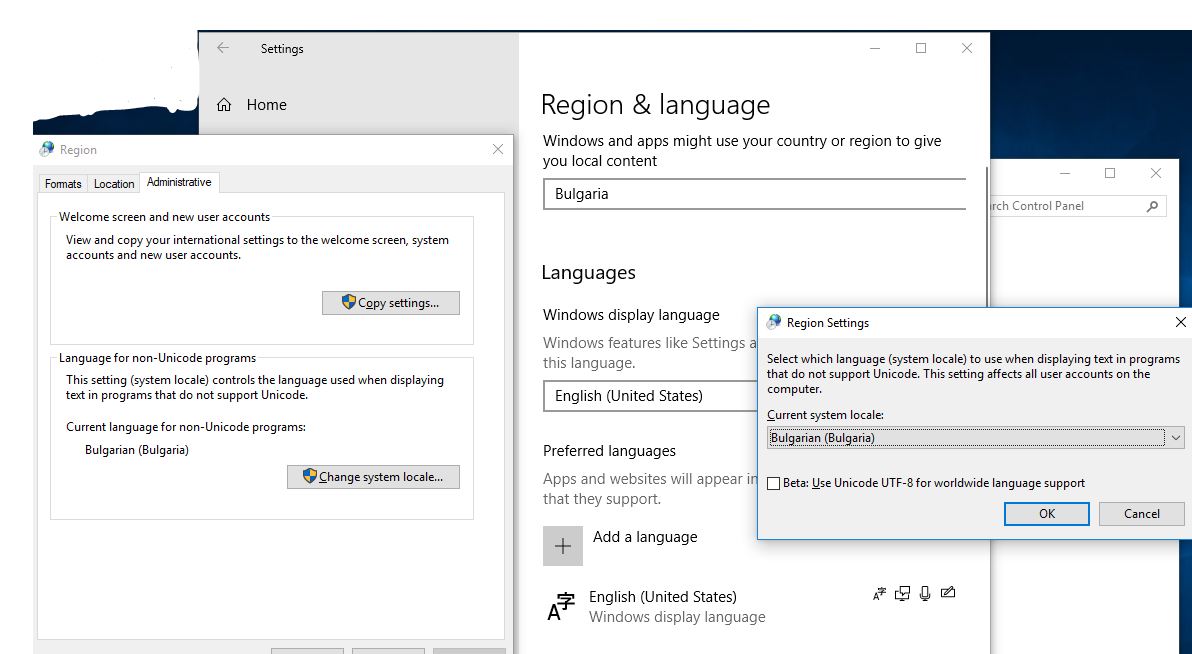Click the display language icon for English
Viewport: 1192px width, 654px height.
coord(879,593)
